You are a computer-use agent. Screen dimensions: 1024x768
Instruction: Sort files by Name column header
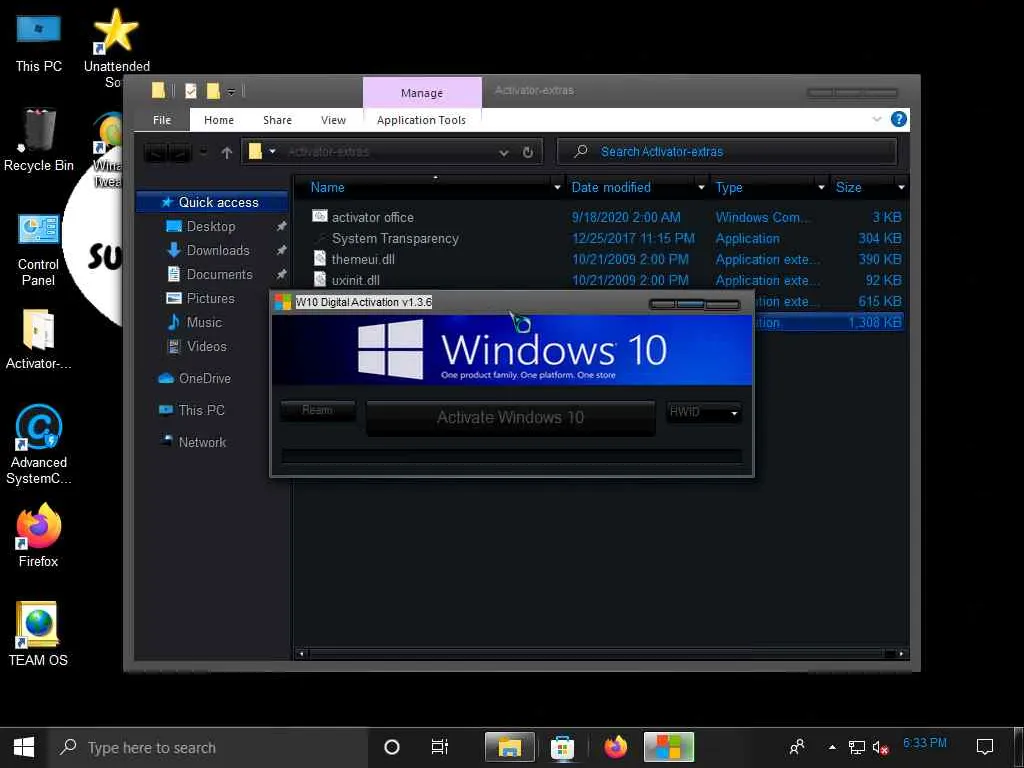pos(327,187)
